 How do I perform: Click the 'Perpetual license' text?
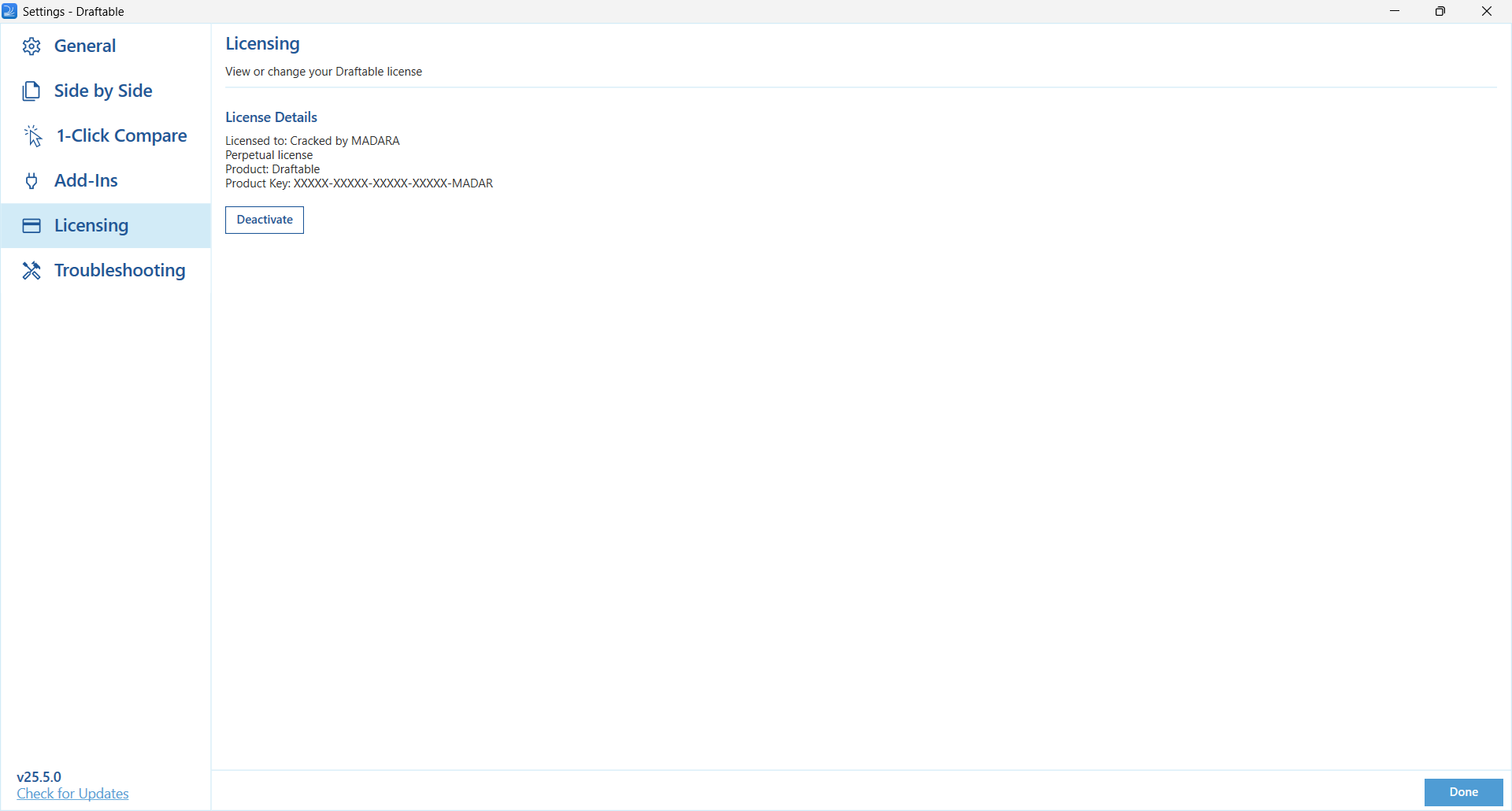(269, 155)
